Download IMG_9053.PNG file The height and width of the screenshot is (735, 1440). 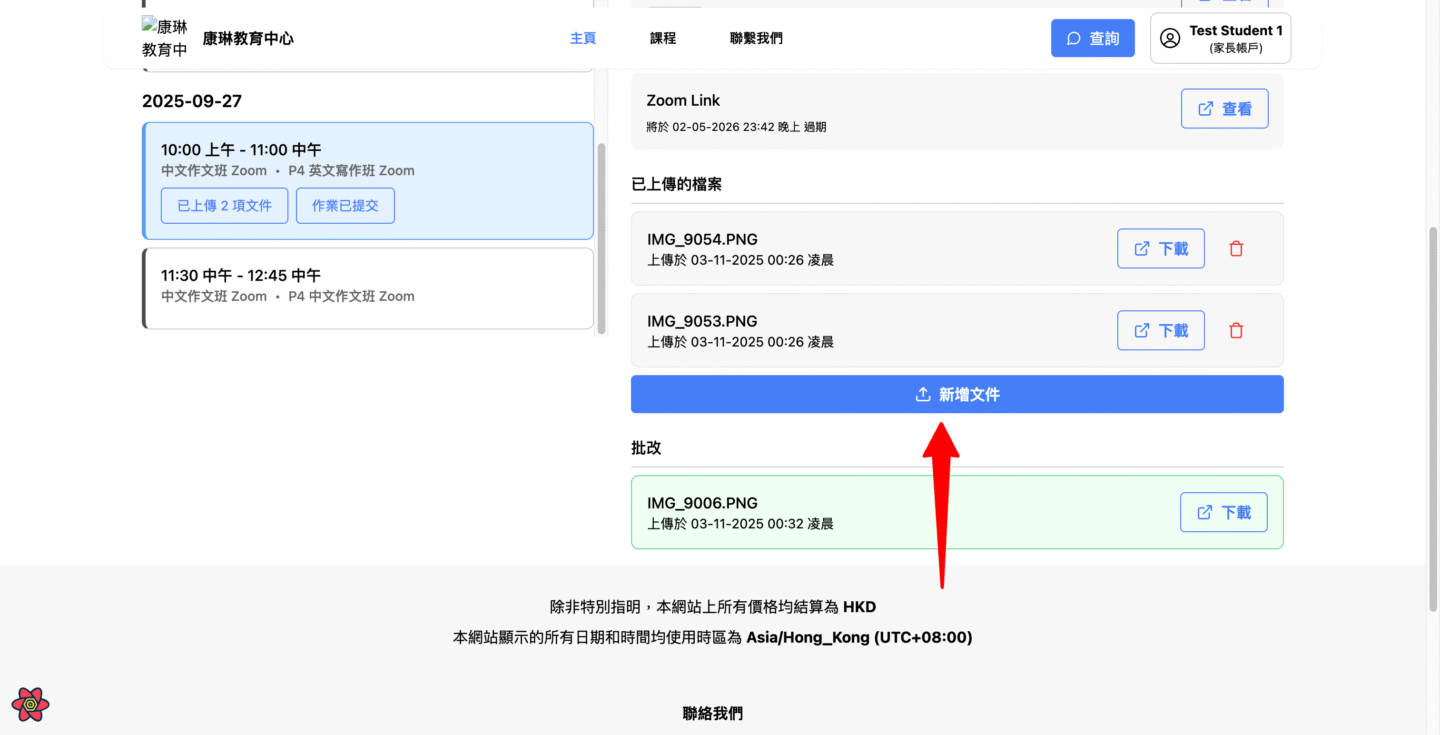(x=1160, y=331)
